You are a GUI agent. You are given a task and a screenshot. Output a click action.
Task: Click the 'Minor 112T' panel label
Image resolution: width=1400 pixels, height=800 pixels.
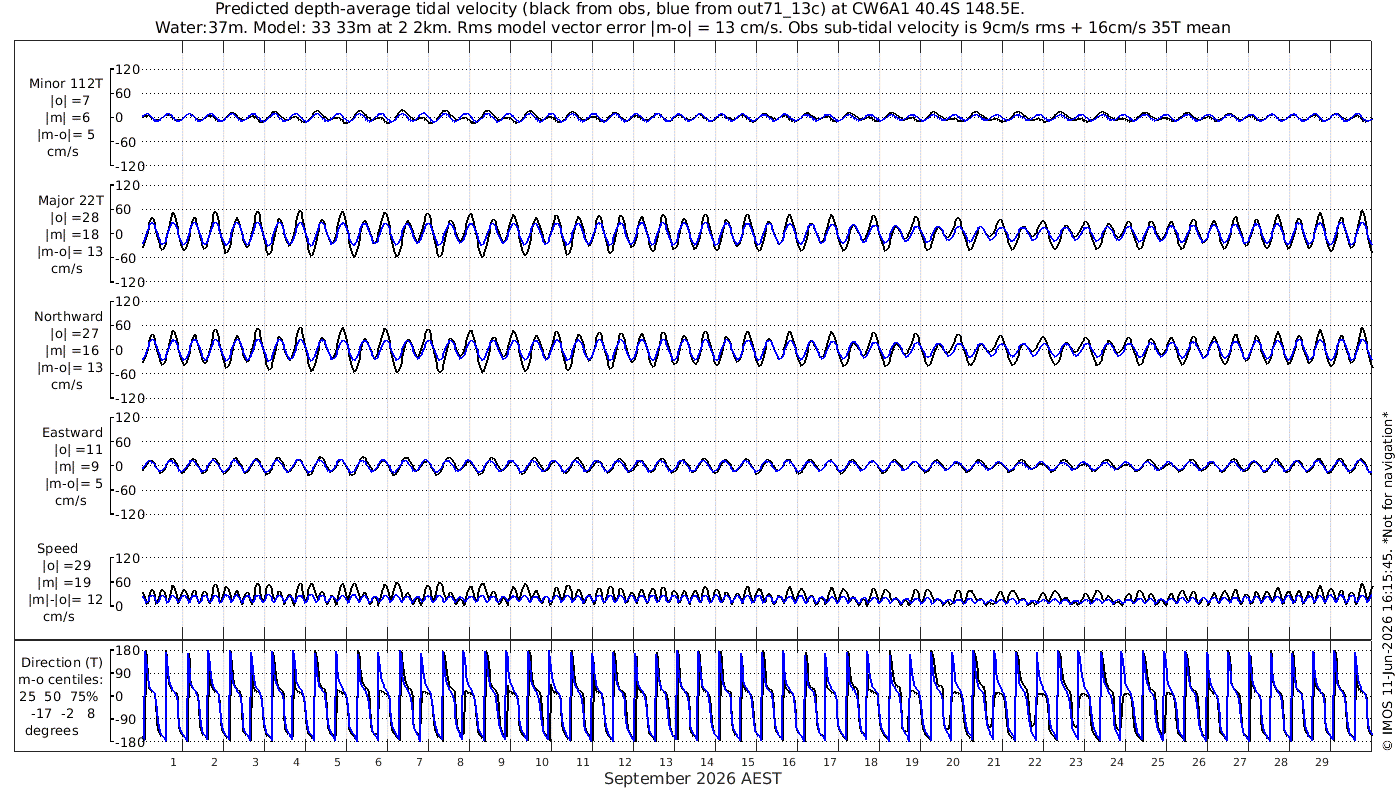coord(66,83)
